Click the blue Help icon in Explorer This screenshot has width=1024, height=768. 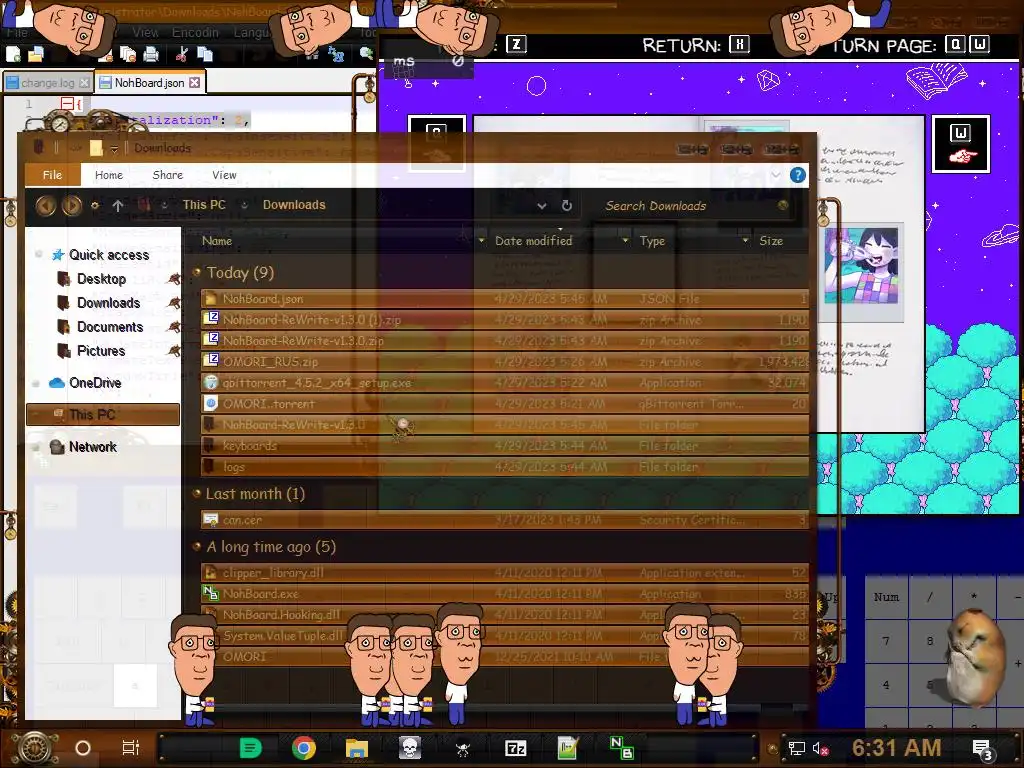coord(797,175)
